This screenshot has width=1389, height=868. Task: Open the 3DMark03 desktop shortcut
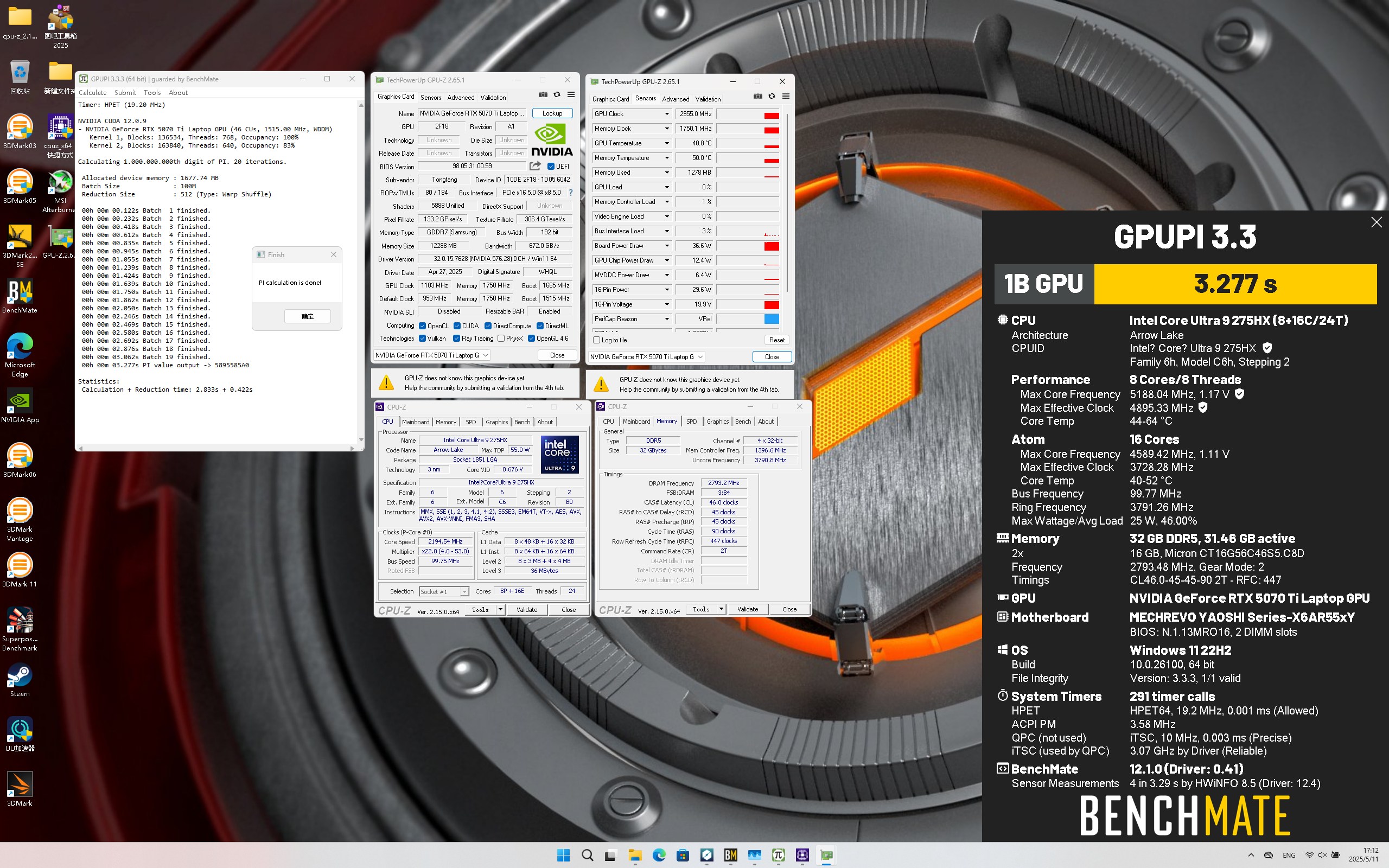20,131
